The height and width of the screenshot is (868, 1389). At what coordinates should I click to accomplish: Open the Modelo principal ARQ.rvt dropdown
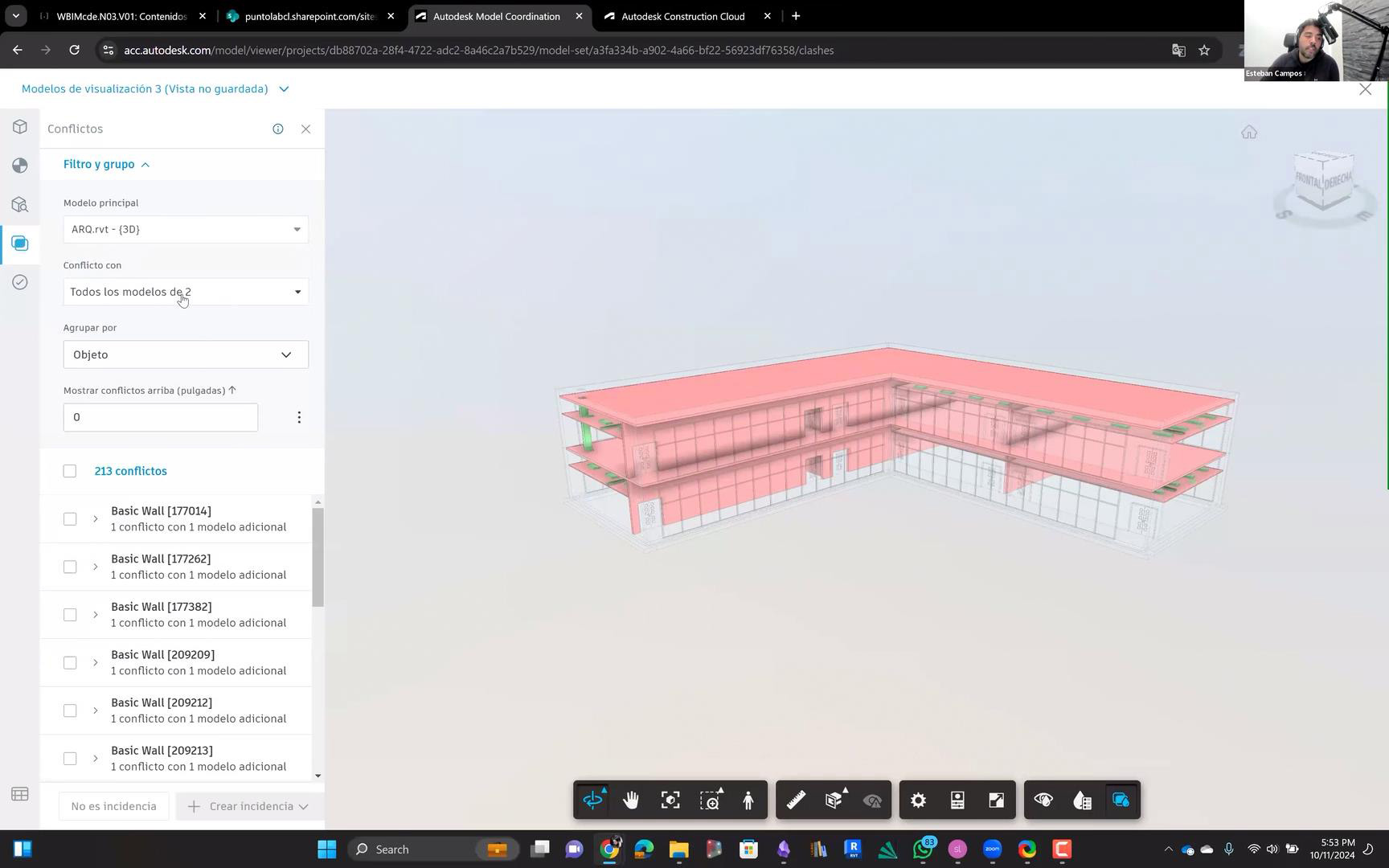186,230
